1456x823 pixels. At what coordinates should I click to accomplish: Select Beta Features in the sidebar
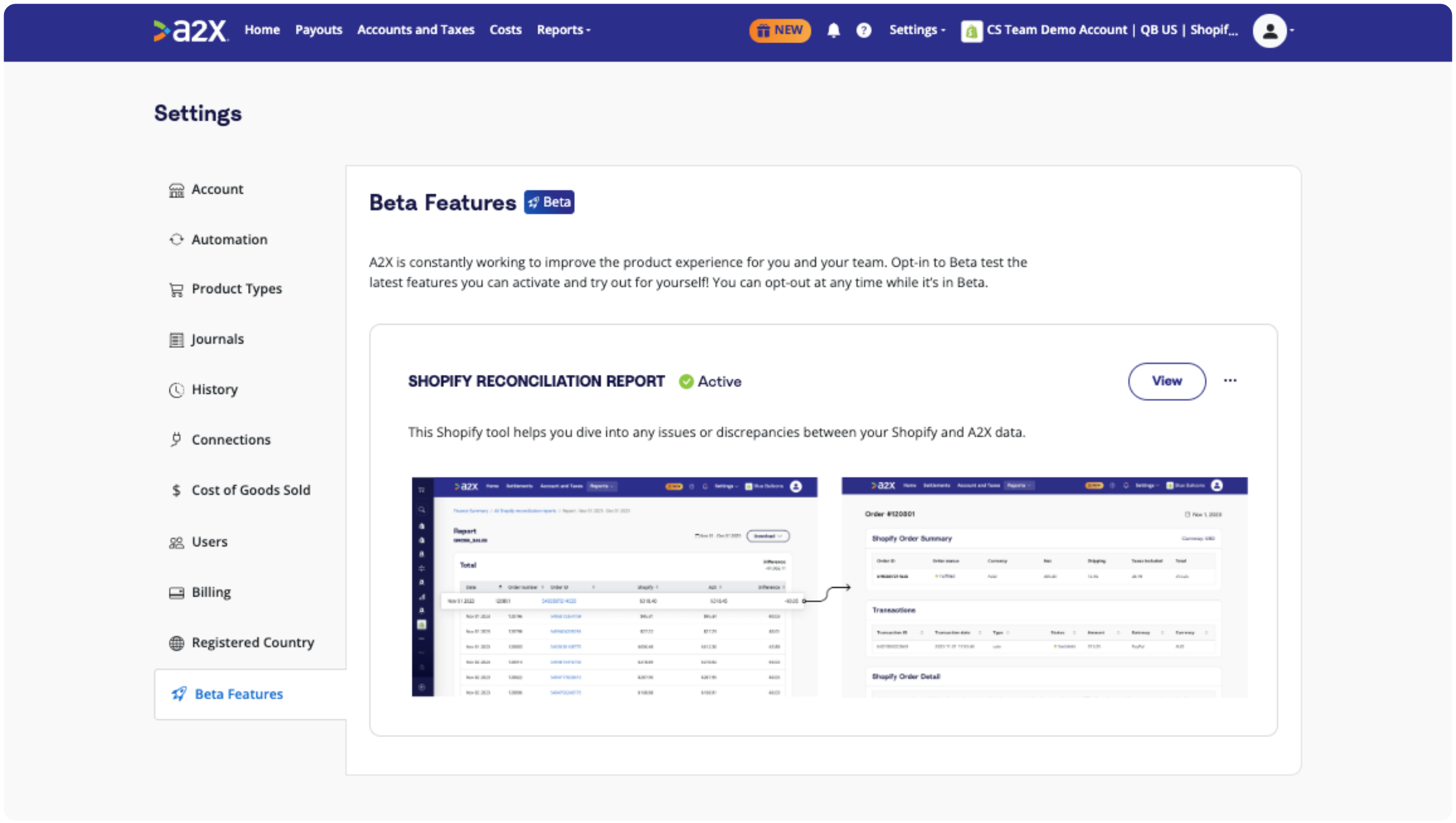(x=250, y=694)
